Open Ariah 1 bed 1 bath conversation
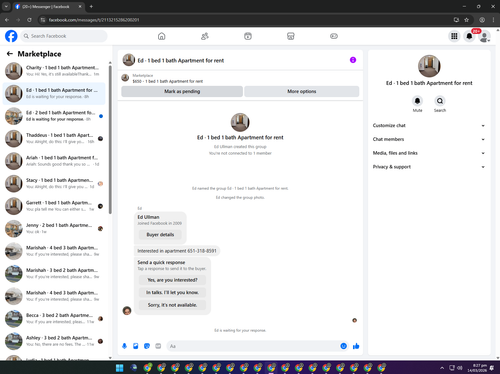Screen dimensions: 500x374 click(54, 161)
